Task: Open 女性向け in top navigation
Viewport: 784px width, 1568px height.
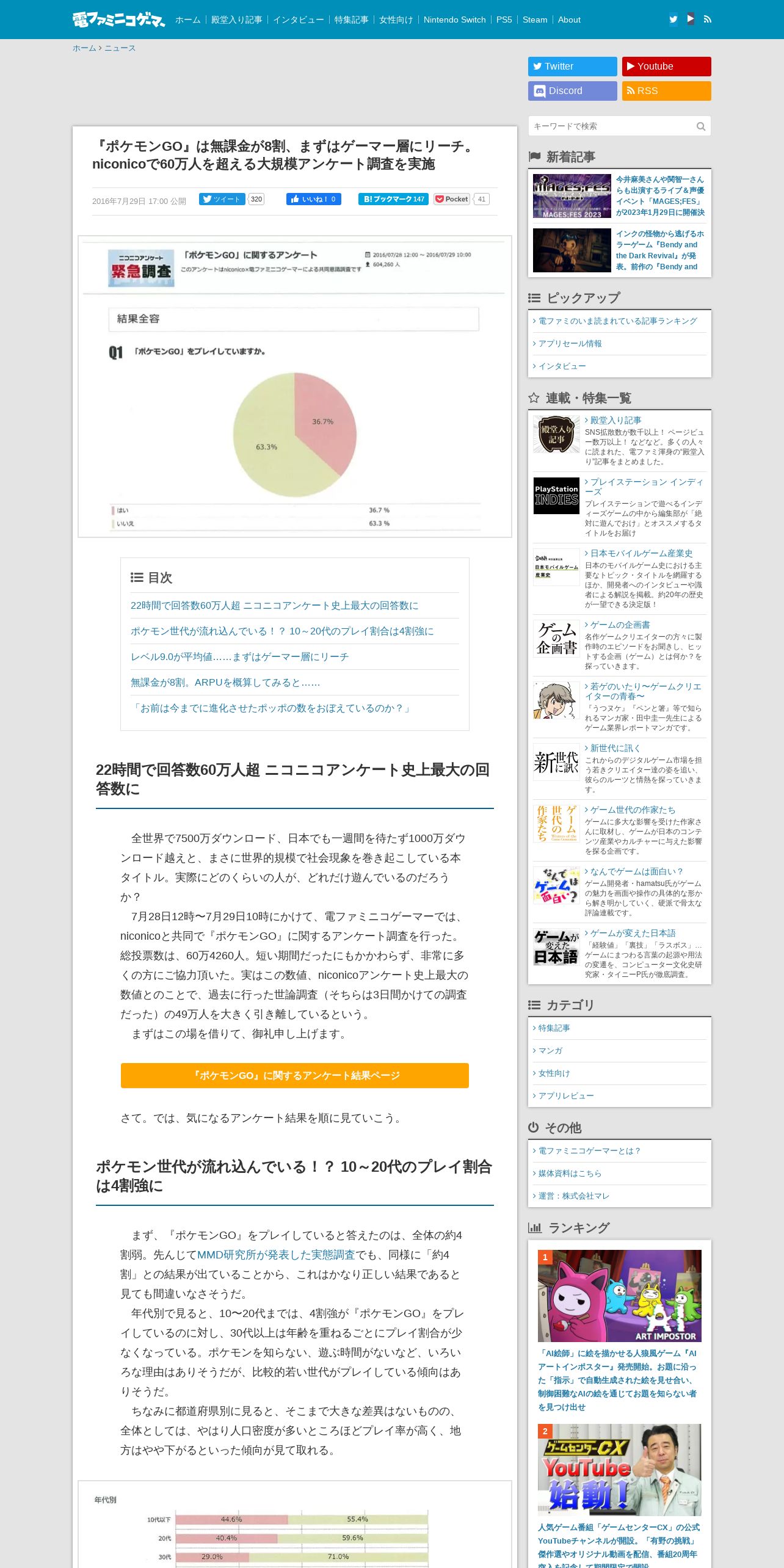Action: pyautogui.click(x=396, y=20)
